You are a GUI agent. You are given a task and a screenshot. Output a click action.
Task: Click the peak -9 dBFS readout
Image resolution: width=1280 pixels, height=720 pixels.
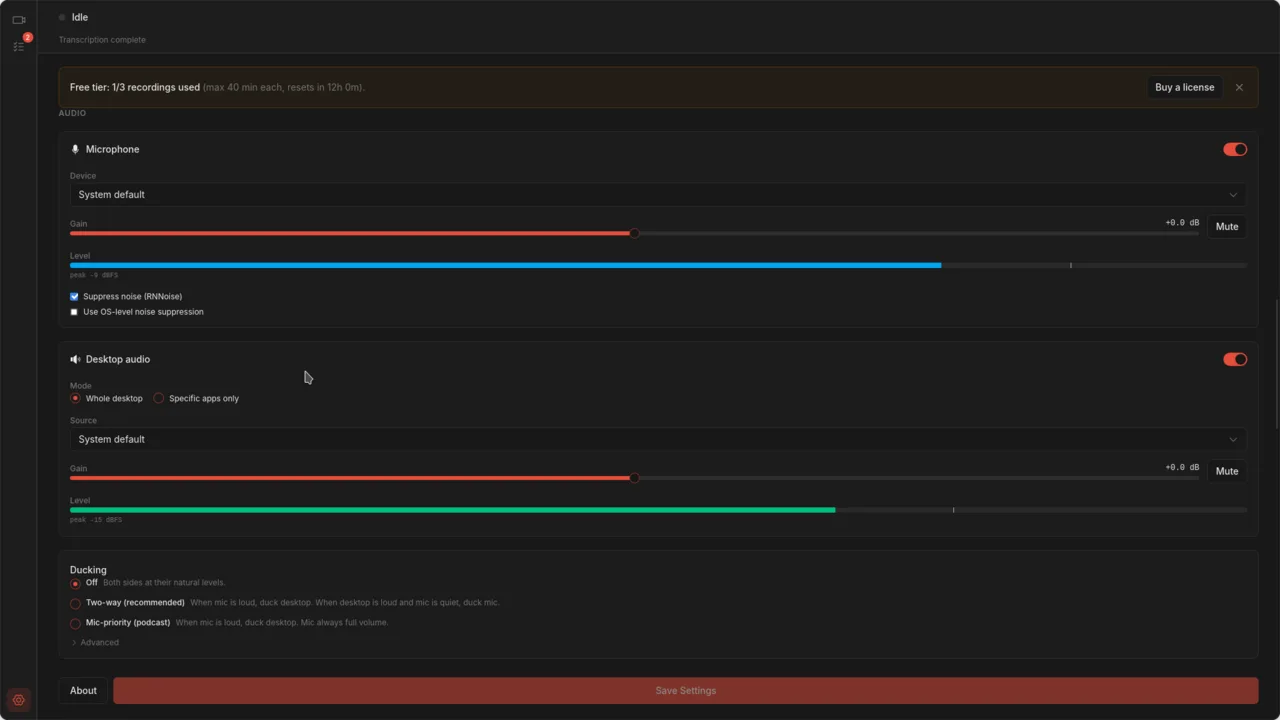(93, 275)
